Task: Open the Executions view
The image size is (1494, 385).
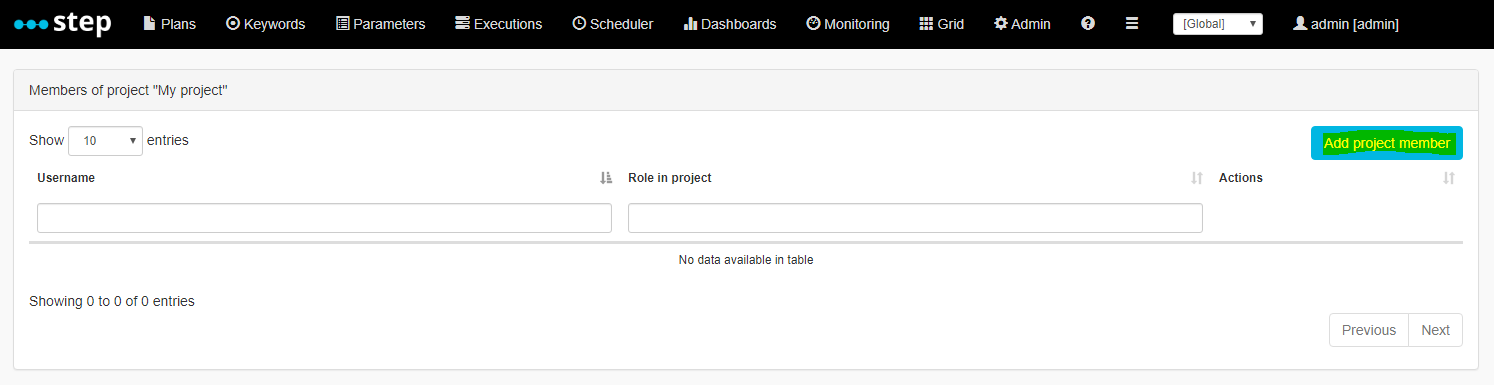Action: tap(498, 24)
